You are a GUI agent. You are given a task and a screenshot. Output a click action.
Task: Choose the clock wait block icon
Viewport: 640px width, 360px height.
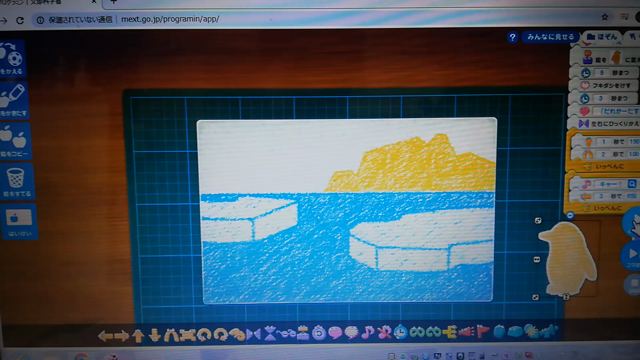point(401,332)
